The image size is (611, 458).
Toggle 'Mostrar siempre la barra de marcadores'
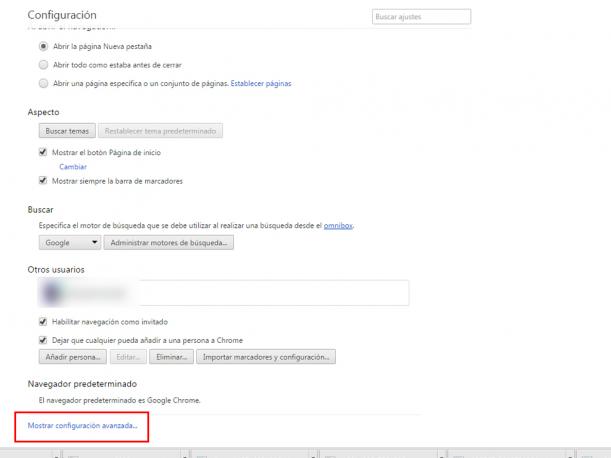(43, 180)
